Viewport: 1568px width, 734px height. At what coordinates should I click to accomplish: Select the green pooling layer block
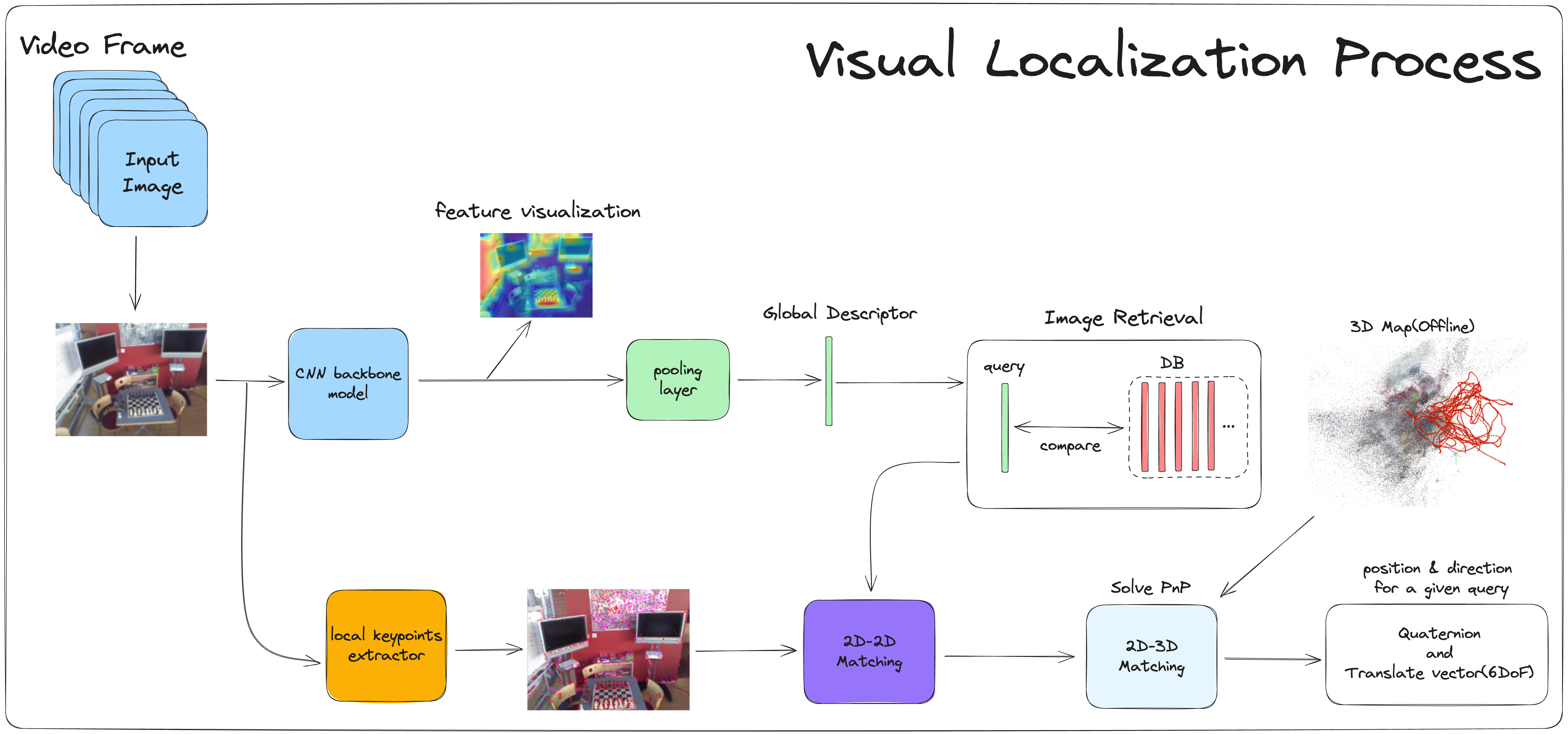tap(678, 380)
